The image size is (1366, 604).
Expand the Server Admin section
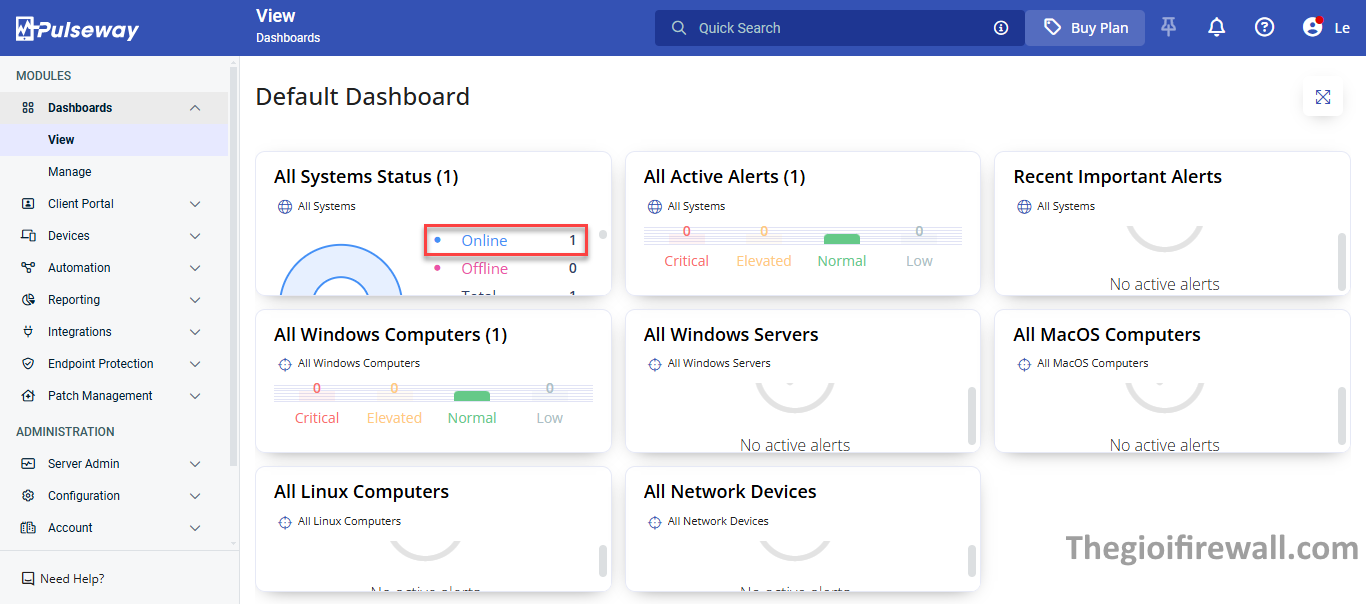195,464
